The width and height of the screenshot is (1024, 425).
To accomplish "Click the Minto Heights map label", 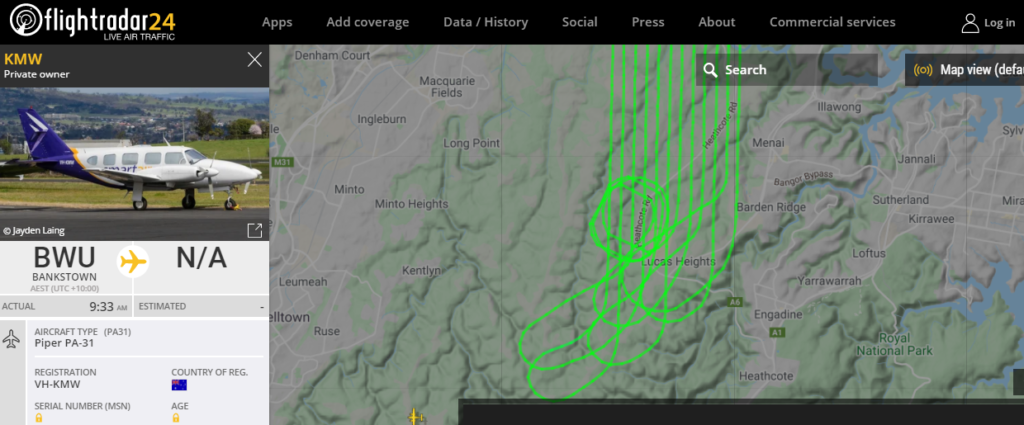I will [x=411, y=204].
